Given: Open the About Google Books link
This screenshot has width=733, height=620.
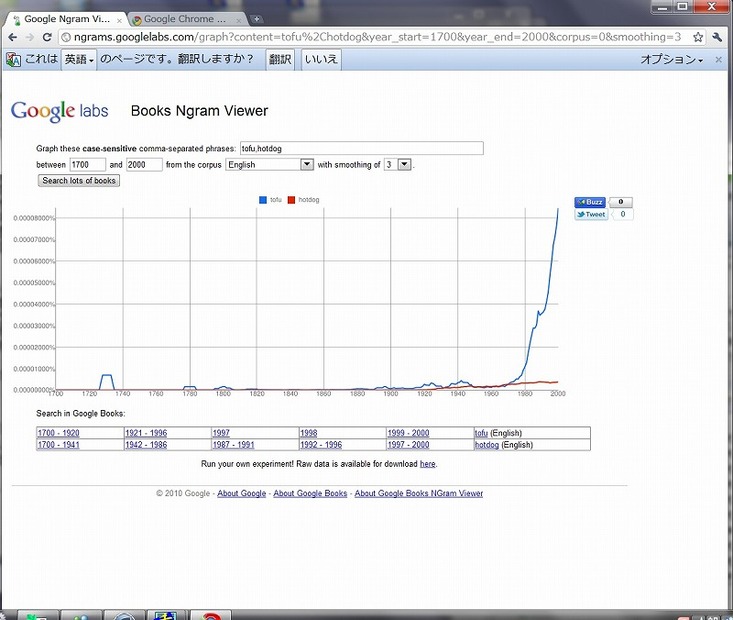Looking at the screenshot, I should 310,493.
